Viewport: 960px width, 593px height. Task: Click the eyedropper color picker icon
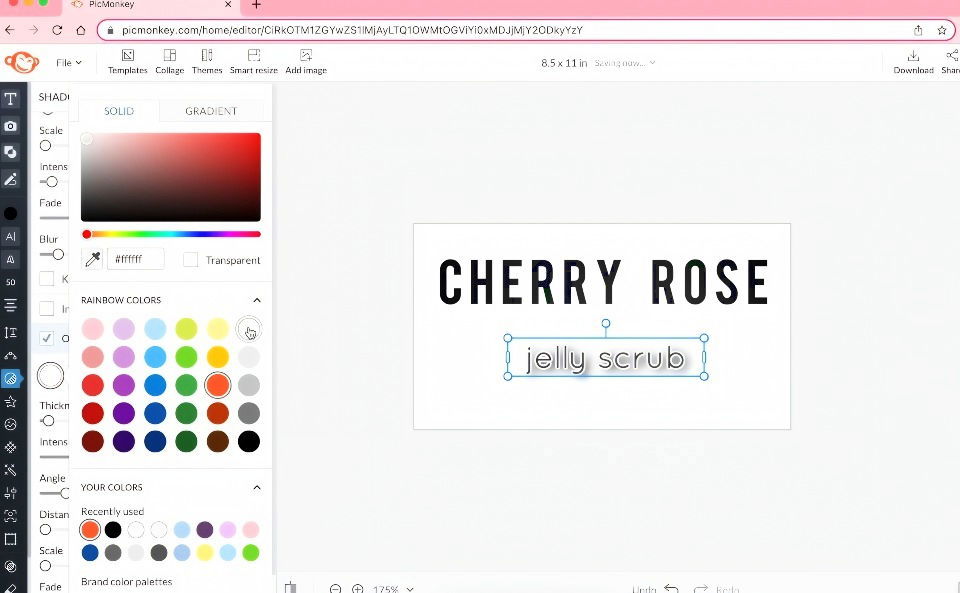tap(92, 260)
